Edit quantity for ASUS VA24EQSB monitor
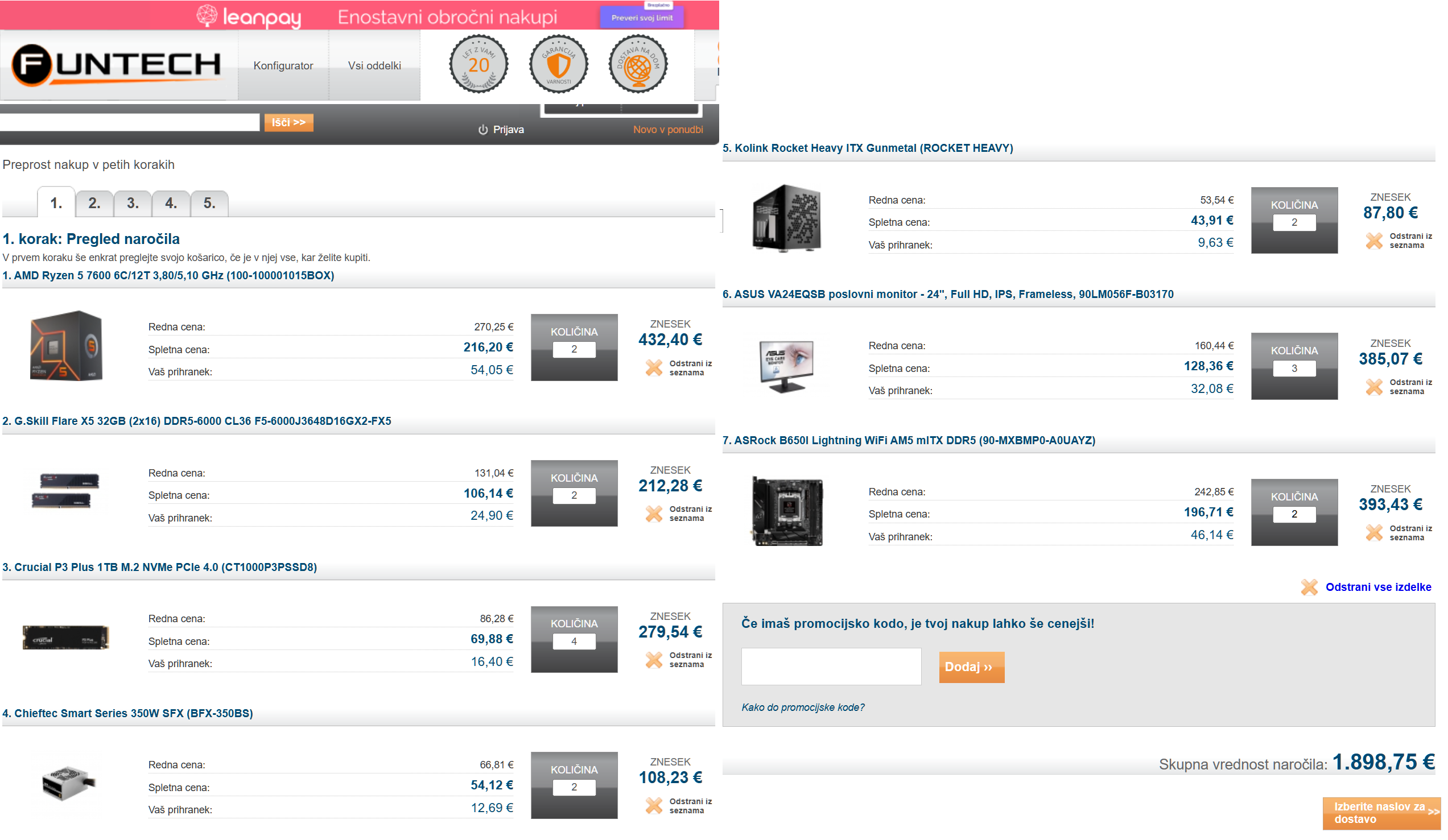Screen dimensions: 1448x840 click(x=1294, y=369)
